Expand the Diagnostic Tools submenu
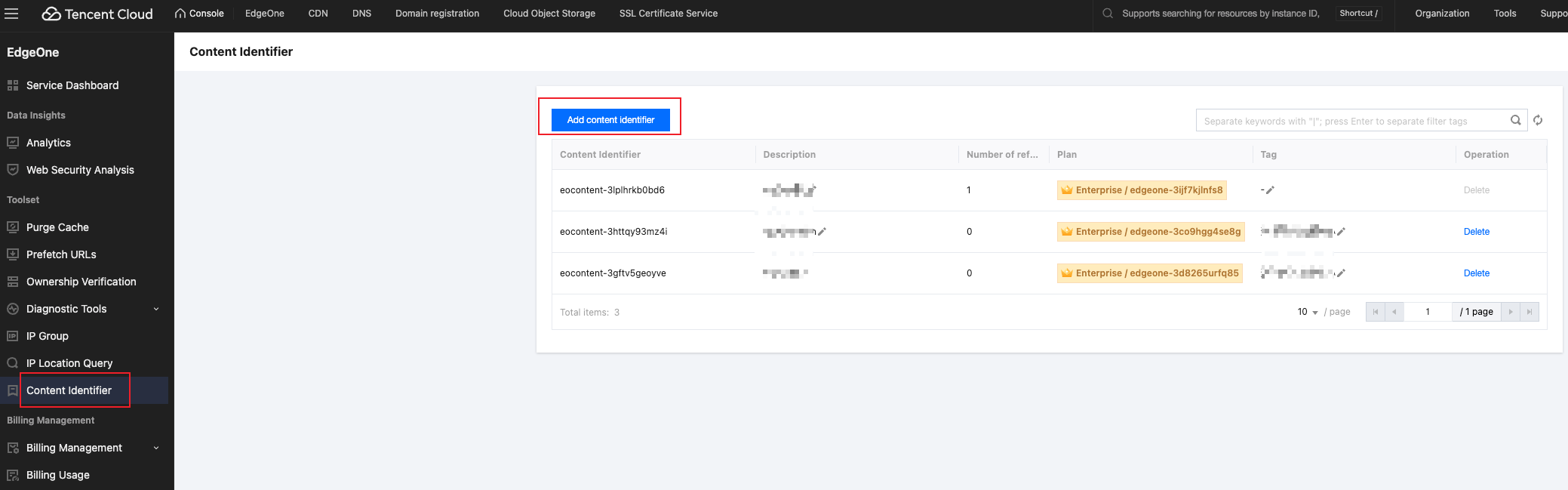Image resolution: width=1568 pixels, height=490 pixels. (x=156, y=309)
